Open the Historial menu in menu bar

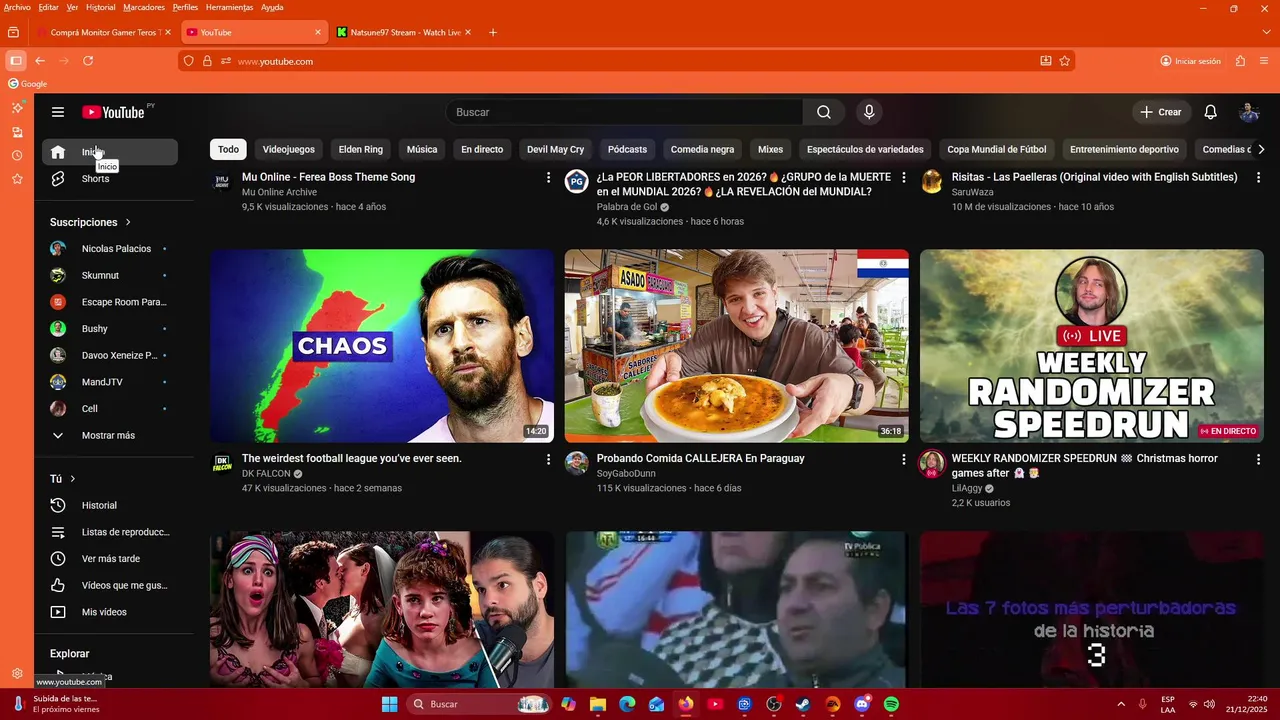point(100,7)
